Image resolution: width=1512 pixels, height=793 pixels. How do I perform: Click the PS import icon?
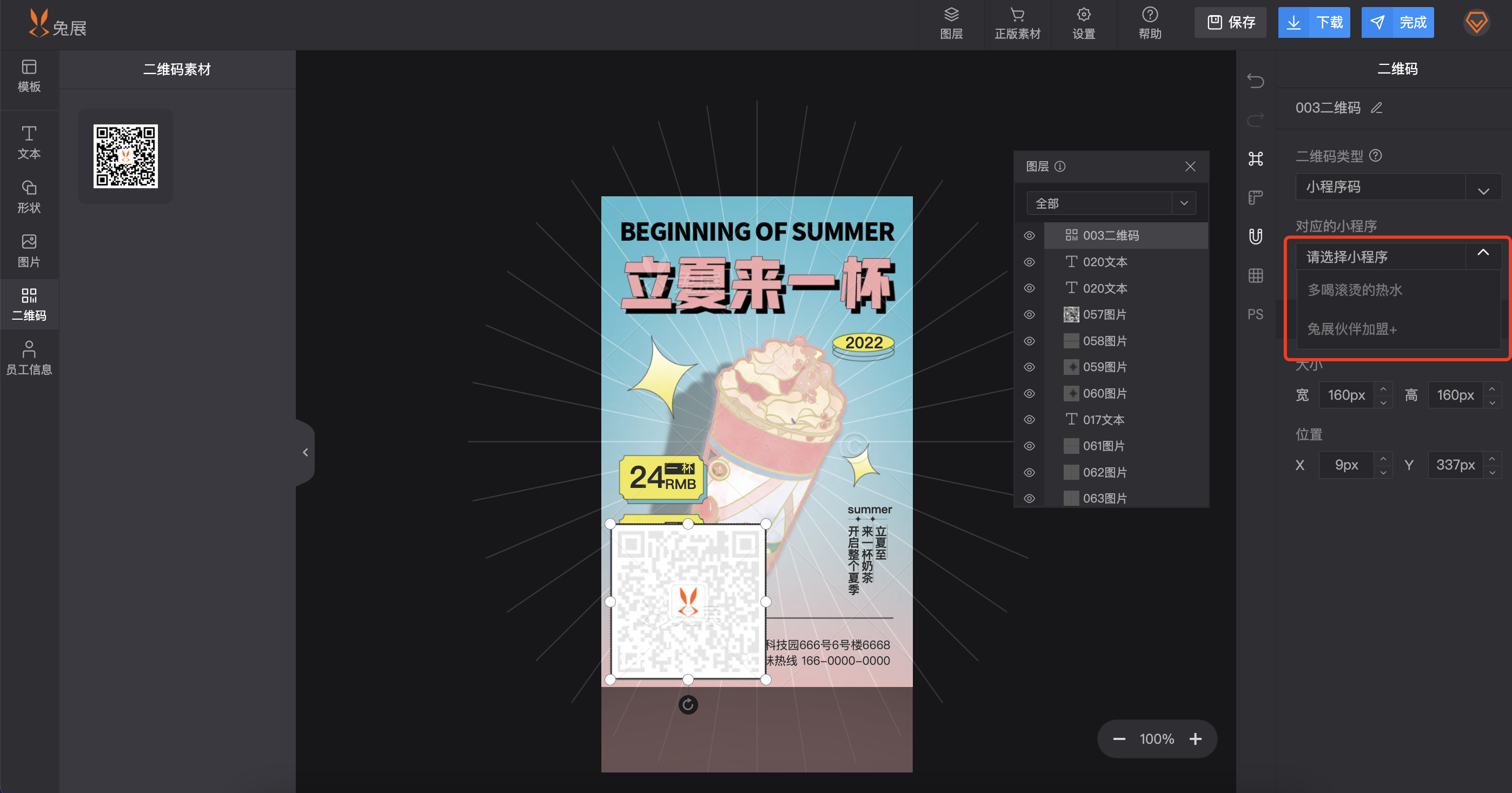pos(1256,315)
